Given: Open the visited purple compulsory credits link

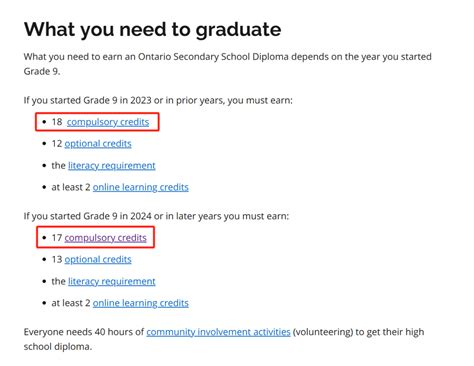Looking at the screenshot, I should [x=105, y=238].
